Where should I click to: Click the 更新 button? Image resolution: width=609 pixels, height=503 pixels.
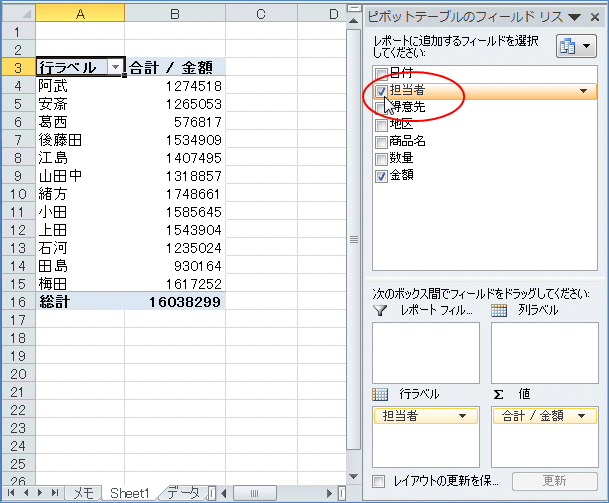555,481
